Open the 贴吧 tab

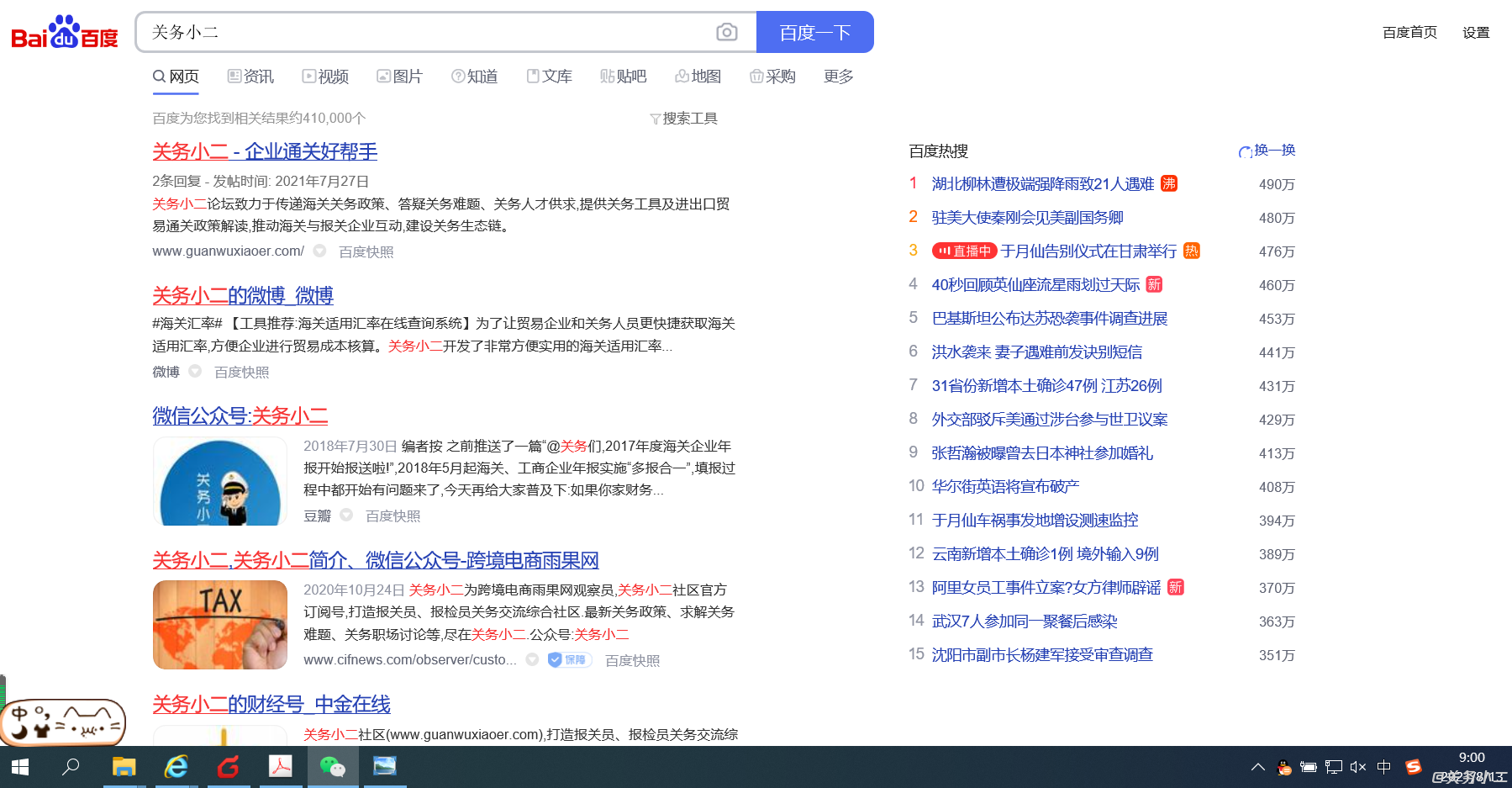[x=623, y=77]
